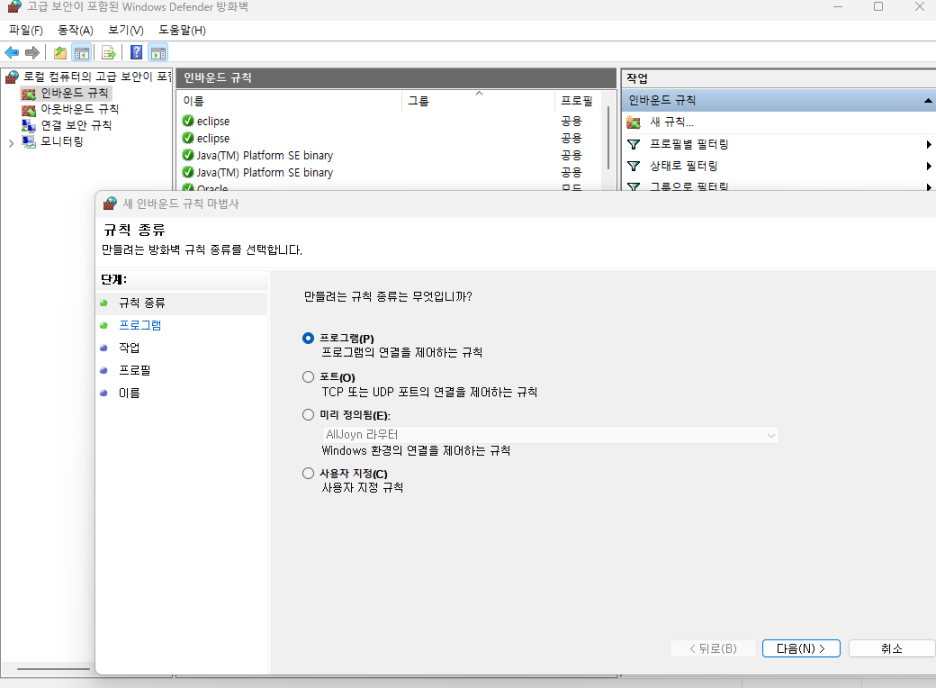Select the 프로그램(P) radio option
The width and height of the screenshot is (936, 688).
click(x=308, y=338)
